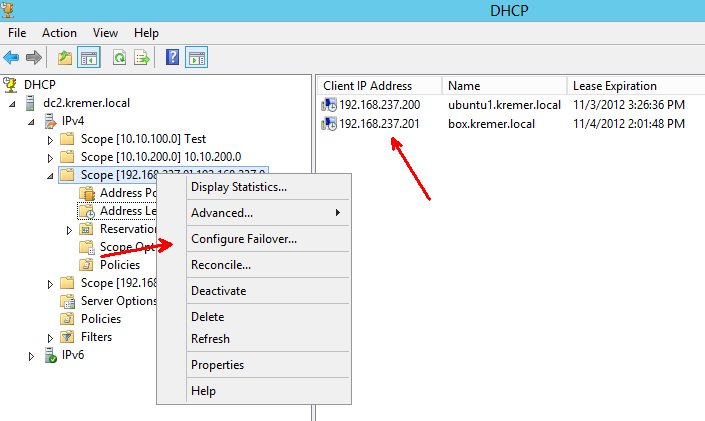The image size is (705, 421).
Task: Expand the IPv6 tree node
Action: pos(31,356)
